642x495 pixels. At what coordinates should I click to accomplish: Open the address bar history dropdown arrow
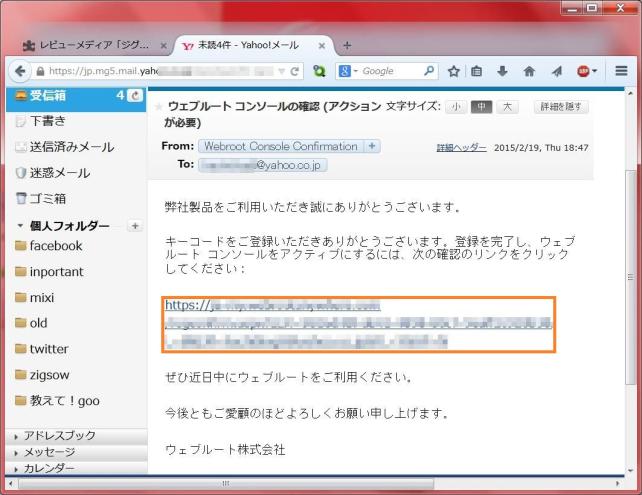[x=282, y=72]
